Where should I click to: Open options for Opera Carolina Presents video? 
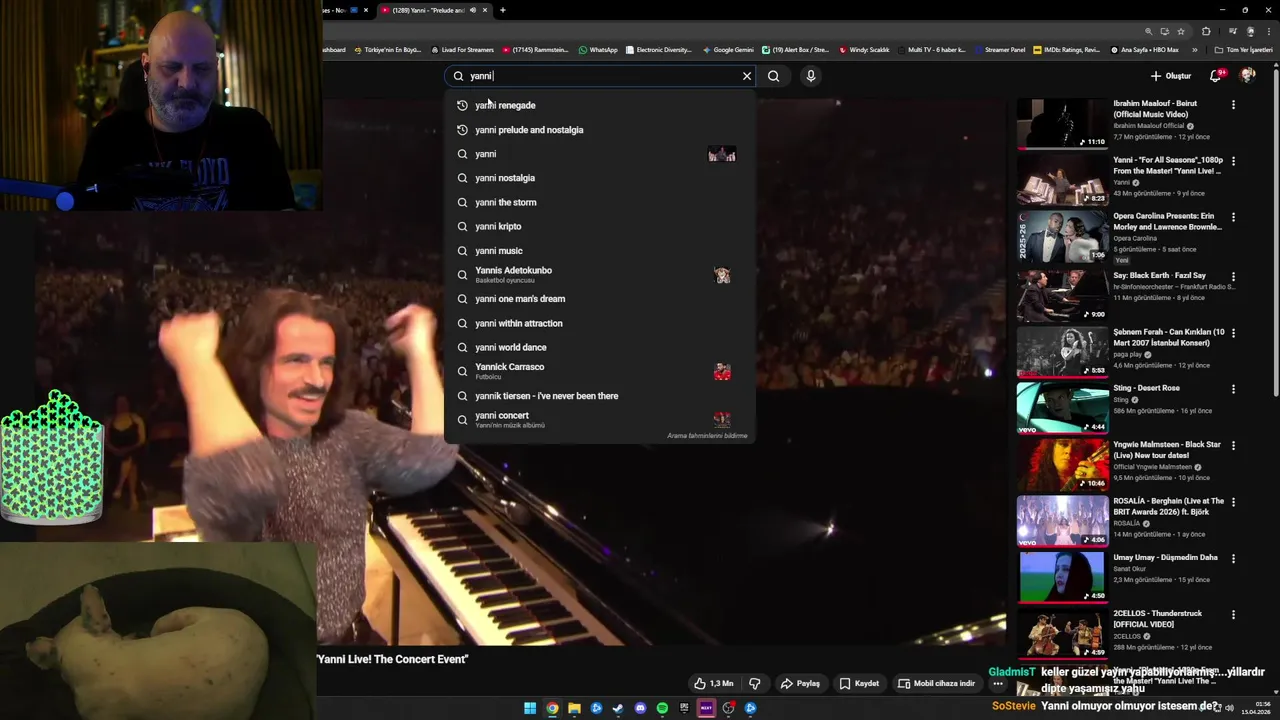coord(1233,217)
